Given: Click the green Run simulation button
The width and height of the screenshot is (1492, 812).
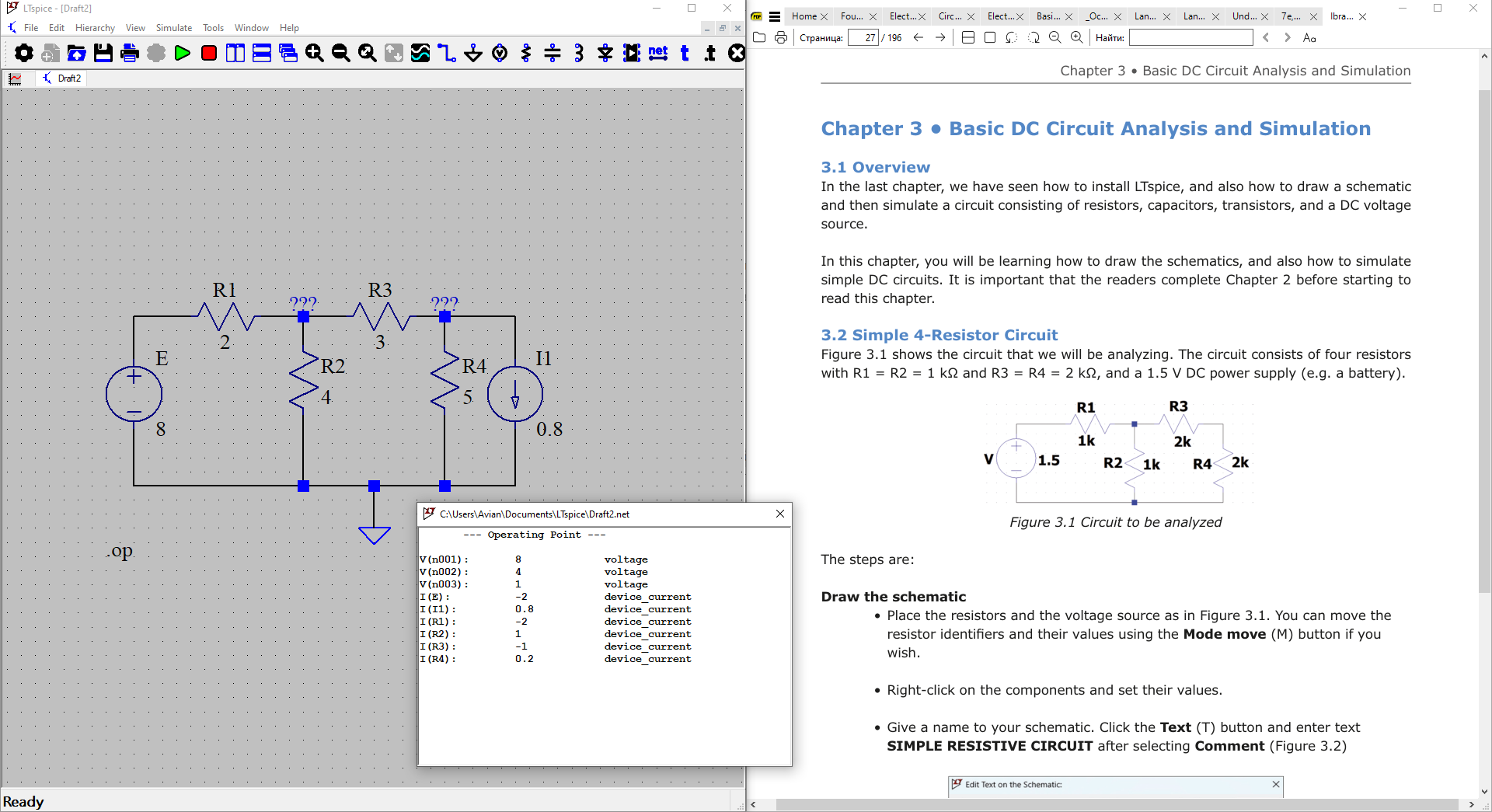Looking at the screenshot, I should point(182,53).
